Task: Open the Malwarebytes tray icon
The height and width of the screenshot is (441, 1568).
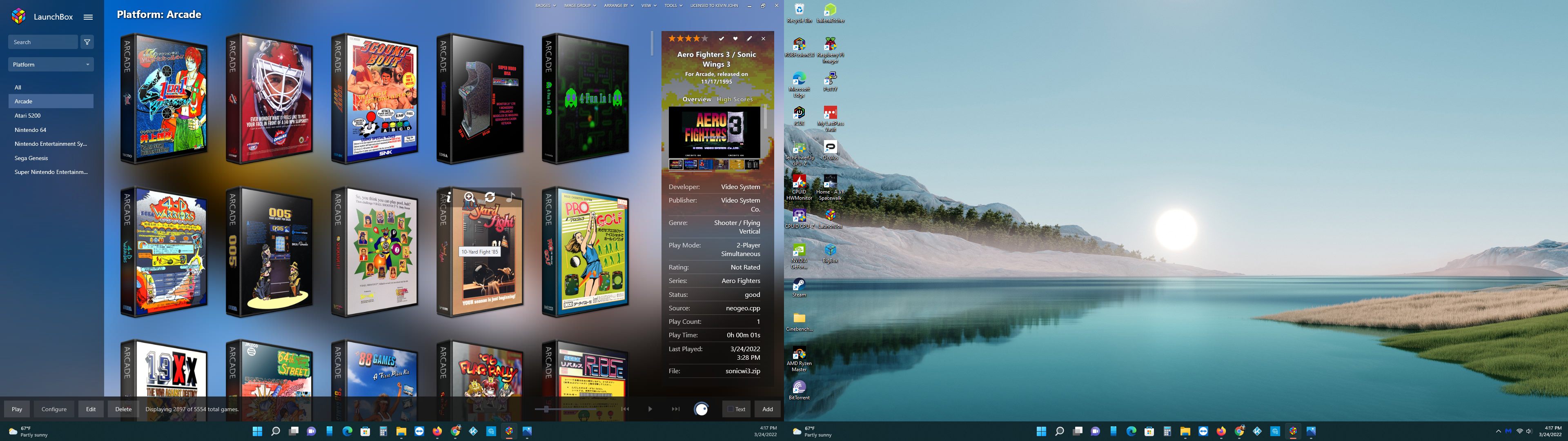Action: [x=1508, y=431]
